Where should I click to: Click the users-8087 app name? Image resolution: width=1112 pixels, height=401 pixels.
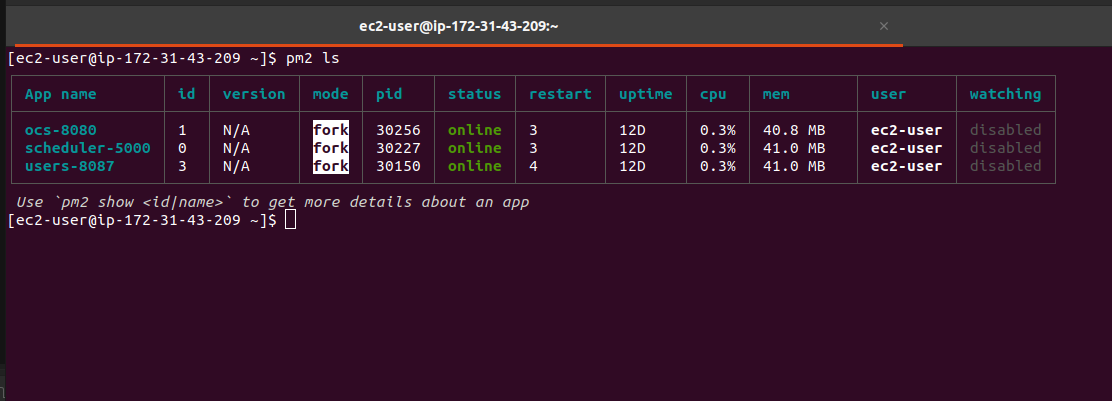pos(70,166)
